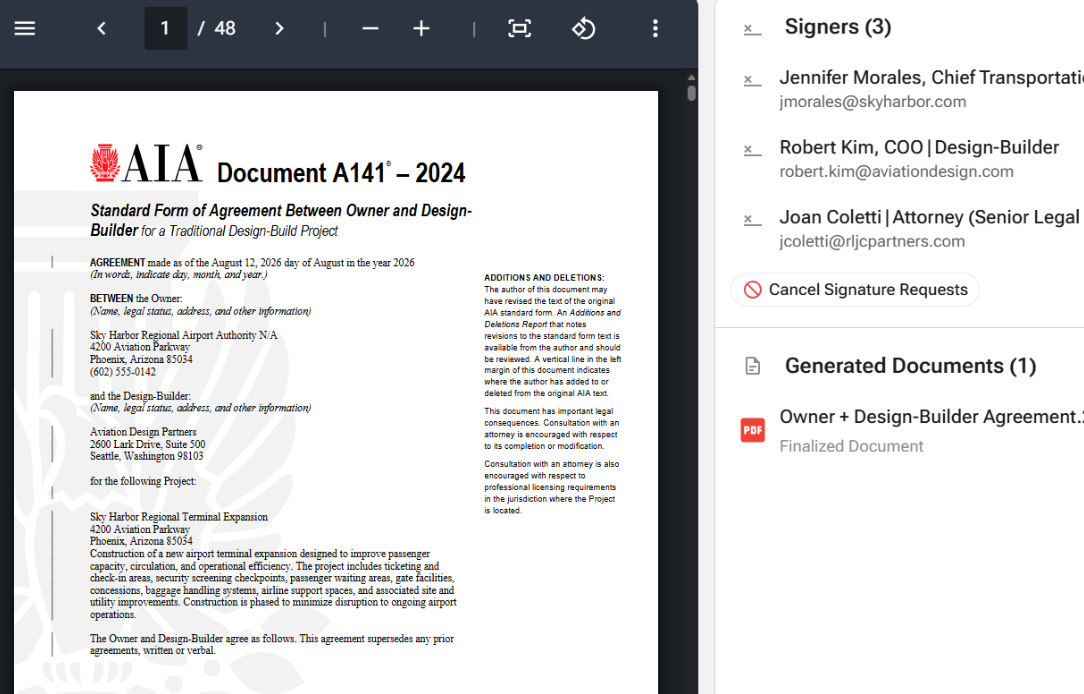Zoom out with the minus icon
This screenshot has width=1084, height=694.
click(x=371, y=28)
